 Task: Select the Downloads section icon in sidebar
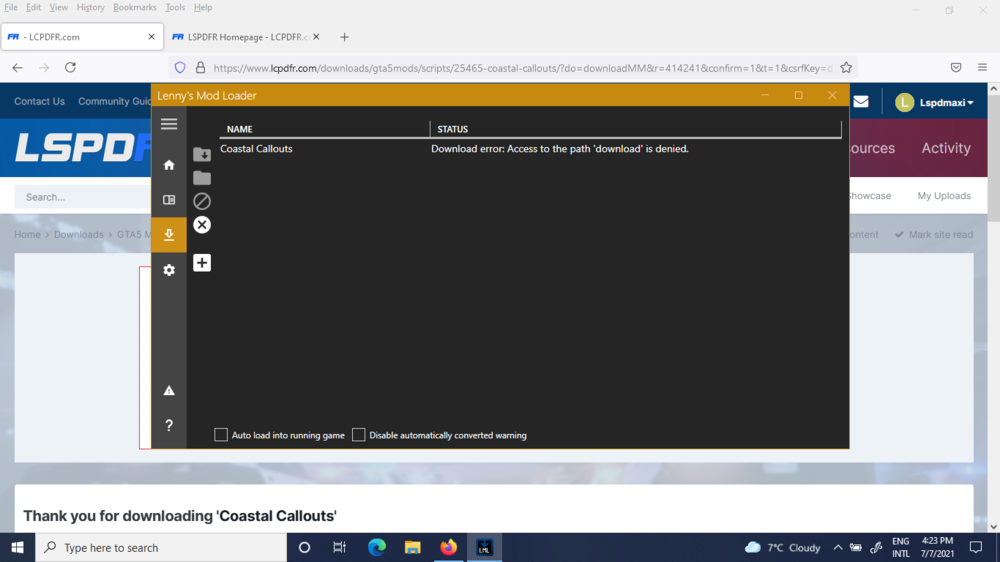pyautogui.click(x=169, y=235)
